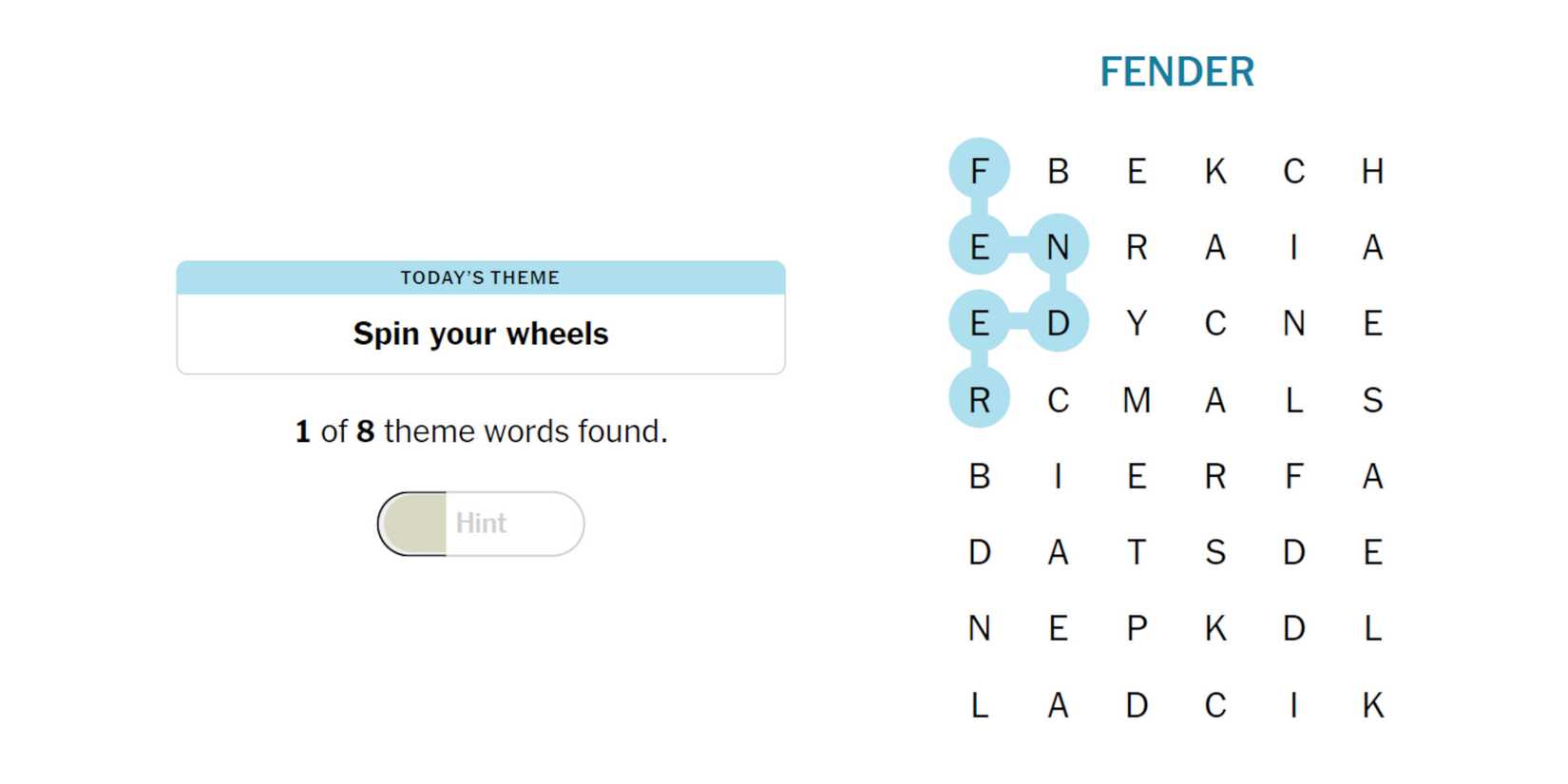Choose the letter T in the grid

point(1137,552)
